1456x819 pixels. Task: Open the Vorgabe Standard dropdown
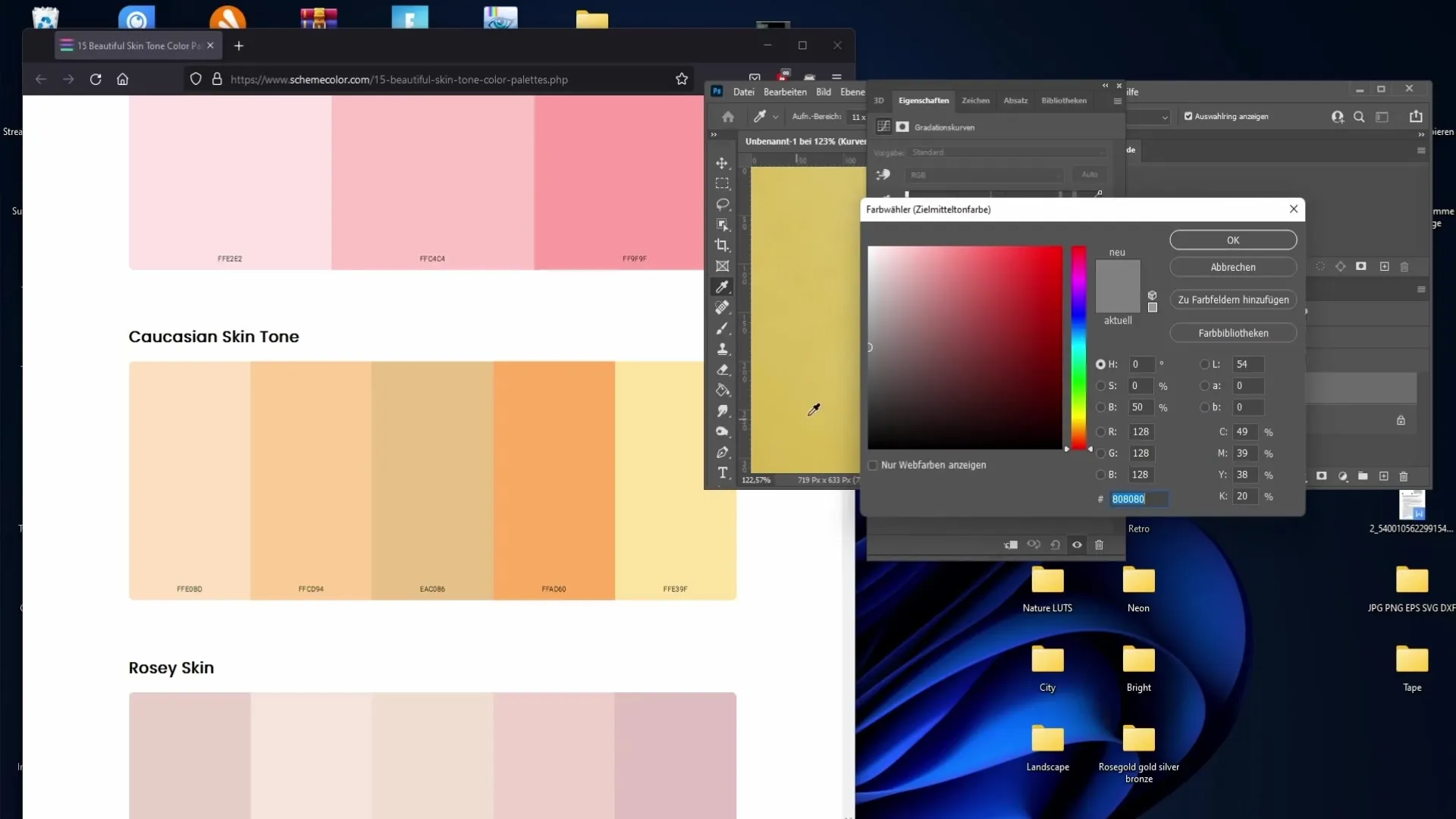1008,152
